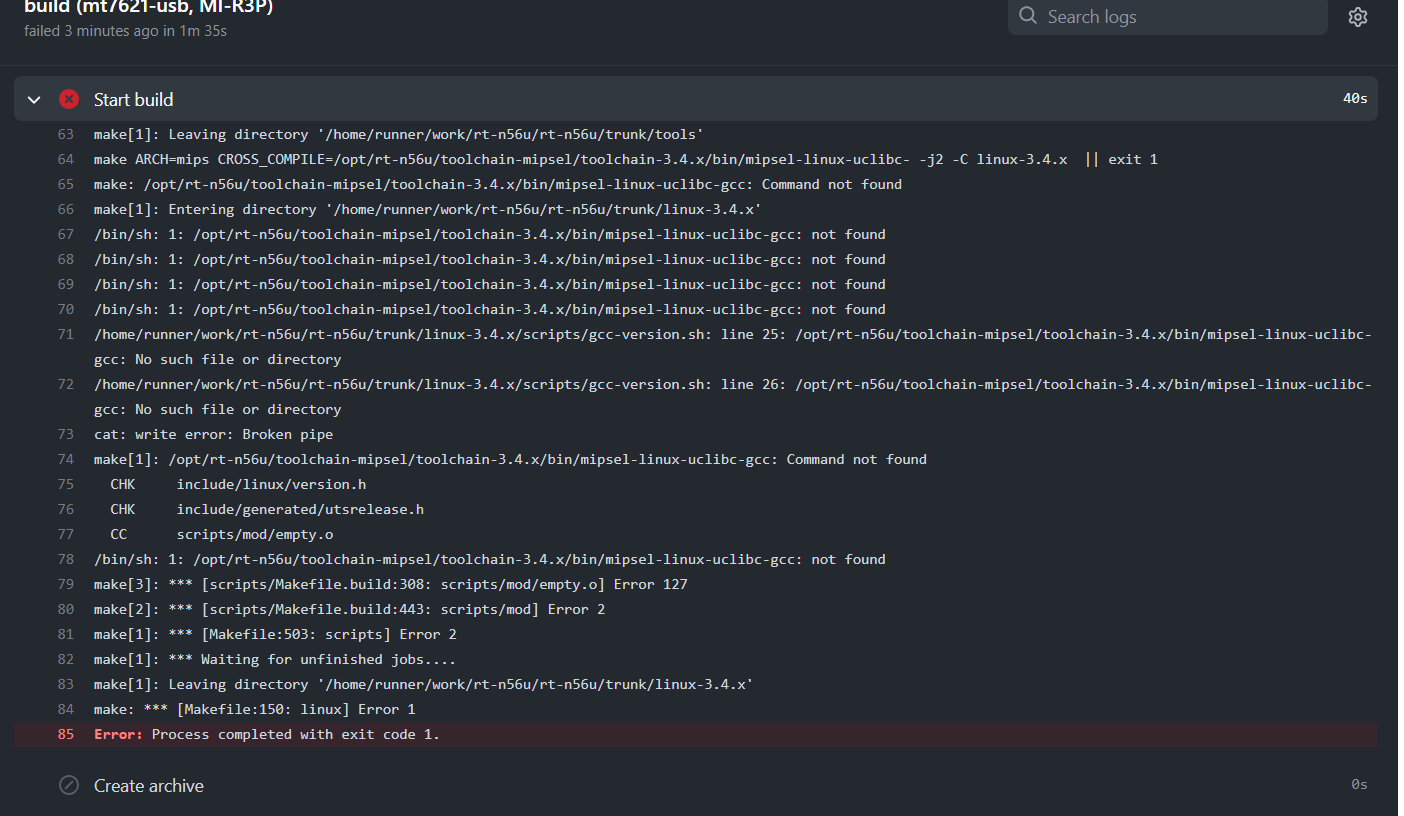This screenshot has height=816, width=1404.
Task: Click the 40s duration of Start build
Action: 1355,99
